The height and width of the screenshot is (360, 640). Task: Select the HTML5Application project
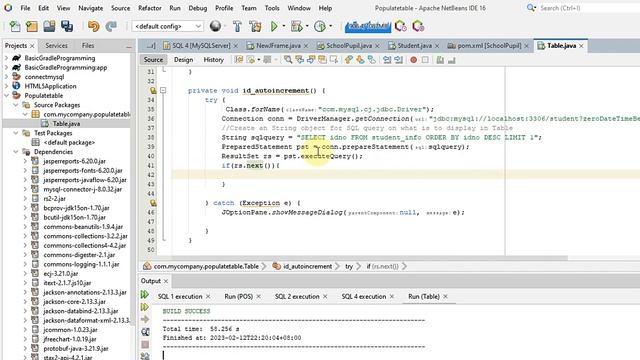[x=50, y=86]
